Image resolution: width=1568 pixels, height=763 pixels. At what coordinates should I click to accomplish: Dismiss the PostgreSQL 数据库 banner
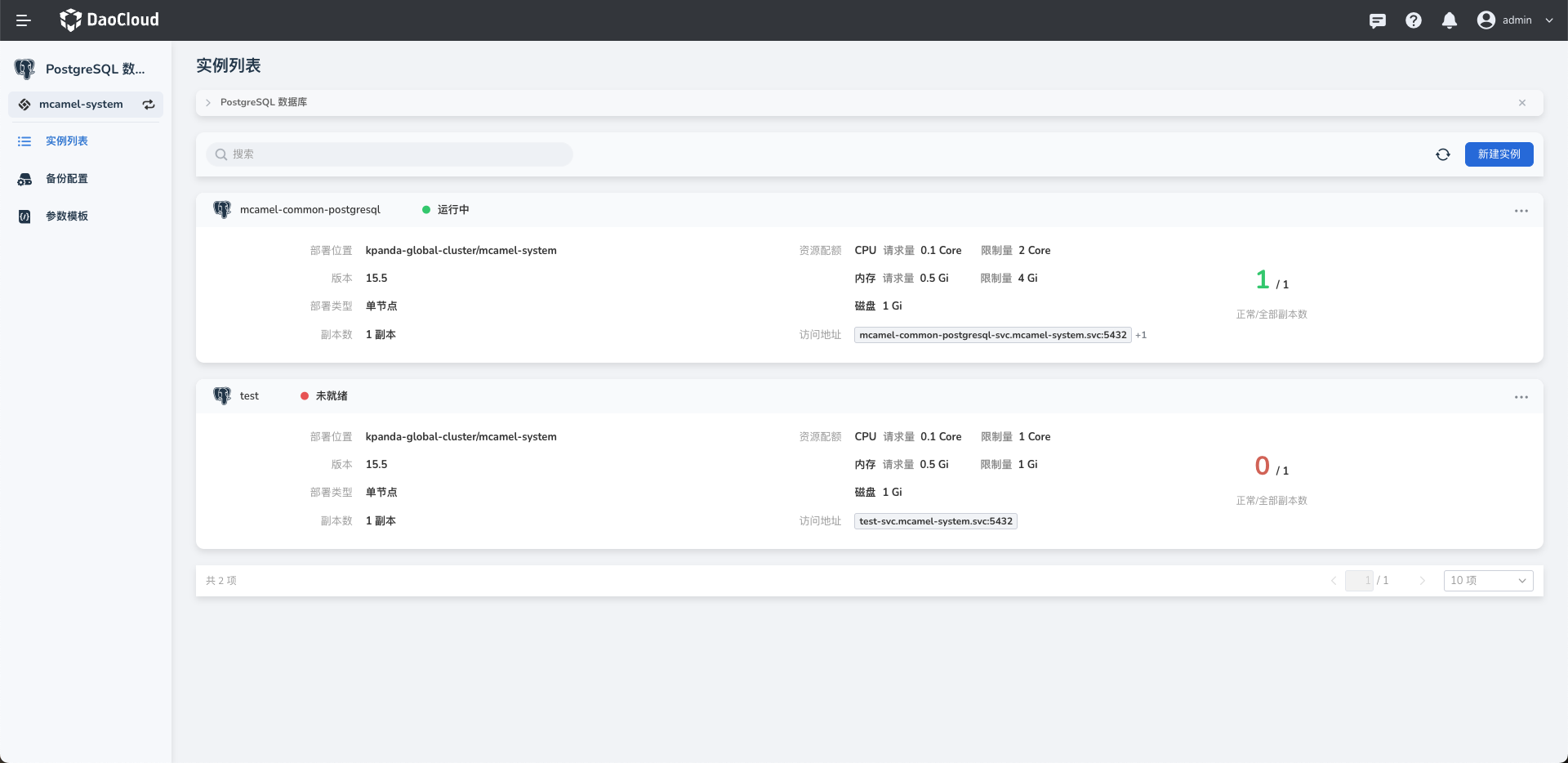[1521, 103]
